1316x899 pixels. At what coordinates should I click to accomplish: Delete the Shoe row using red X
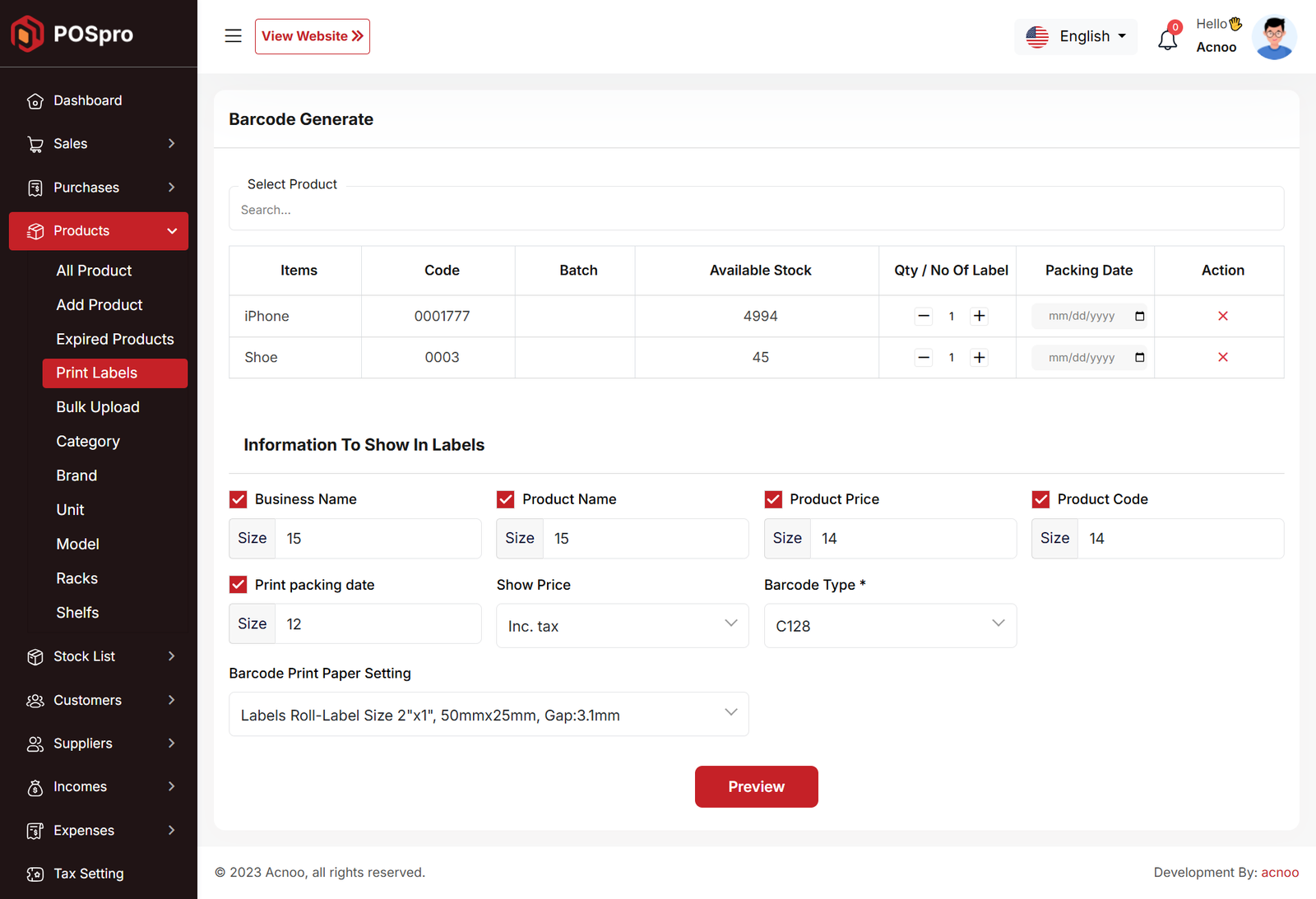(1222, 357)
